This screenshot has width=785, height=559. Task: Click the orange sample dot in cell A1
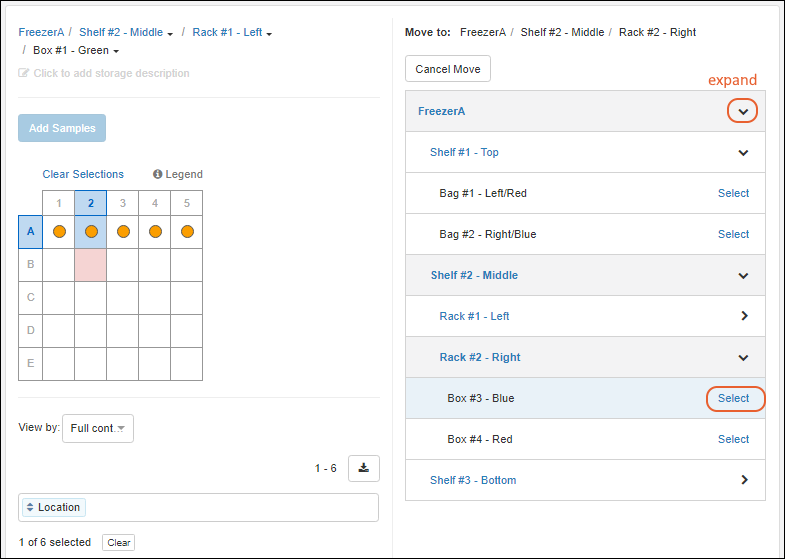tap(59, 232)
